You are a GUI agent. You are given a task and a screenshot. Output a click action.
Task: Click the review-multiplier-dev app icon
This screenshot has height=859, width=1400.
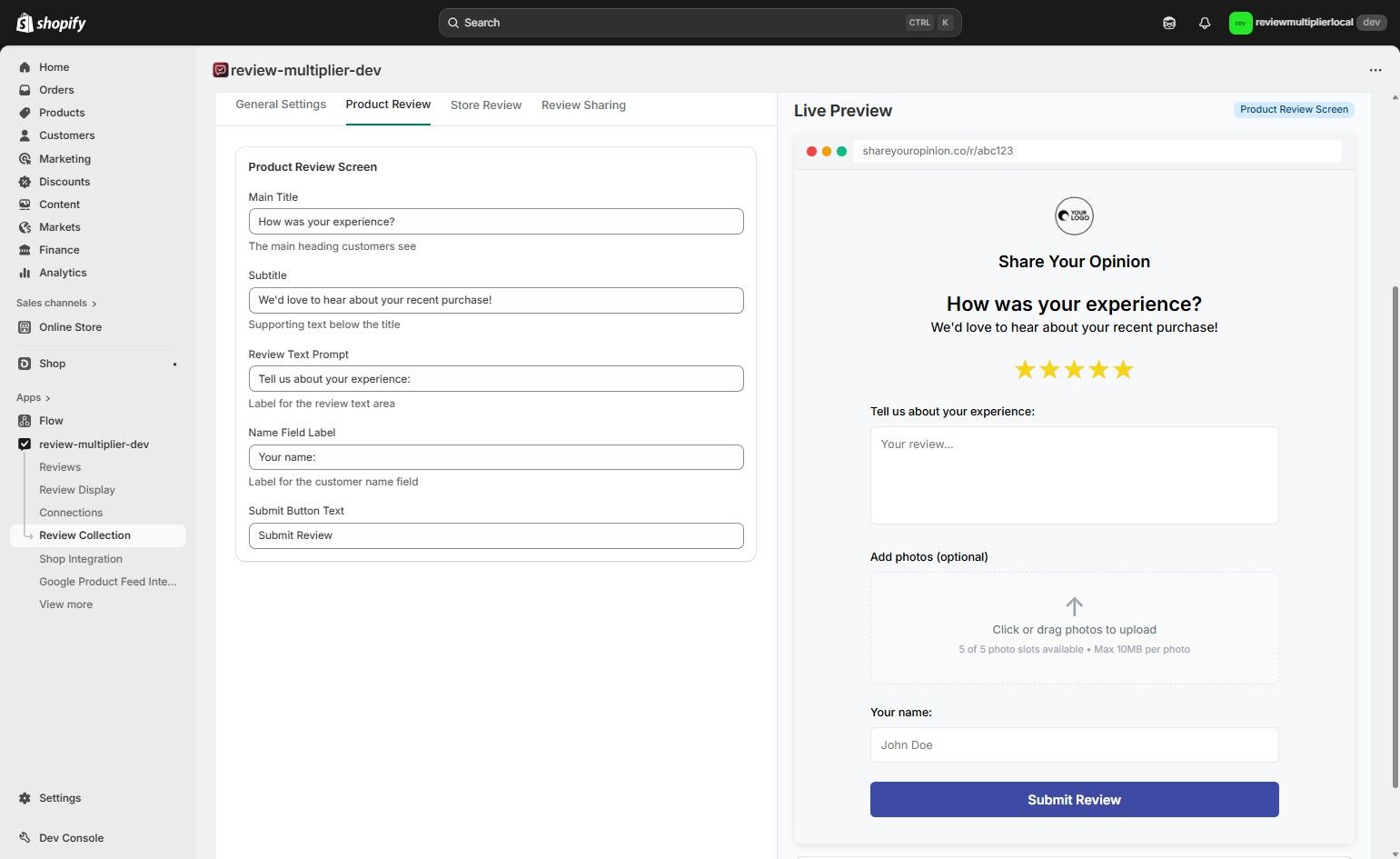click(25, 444)
